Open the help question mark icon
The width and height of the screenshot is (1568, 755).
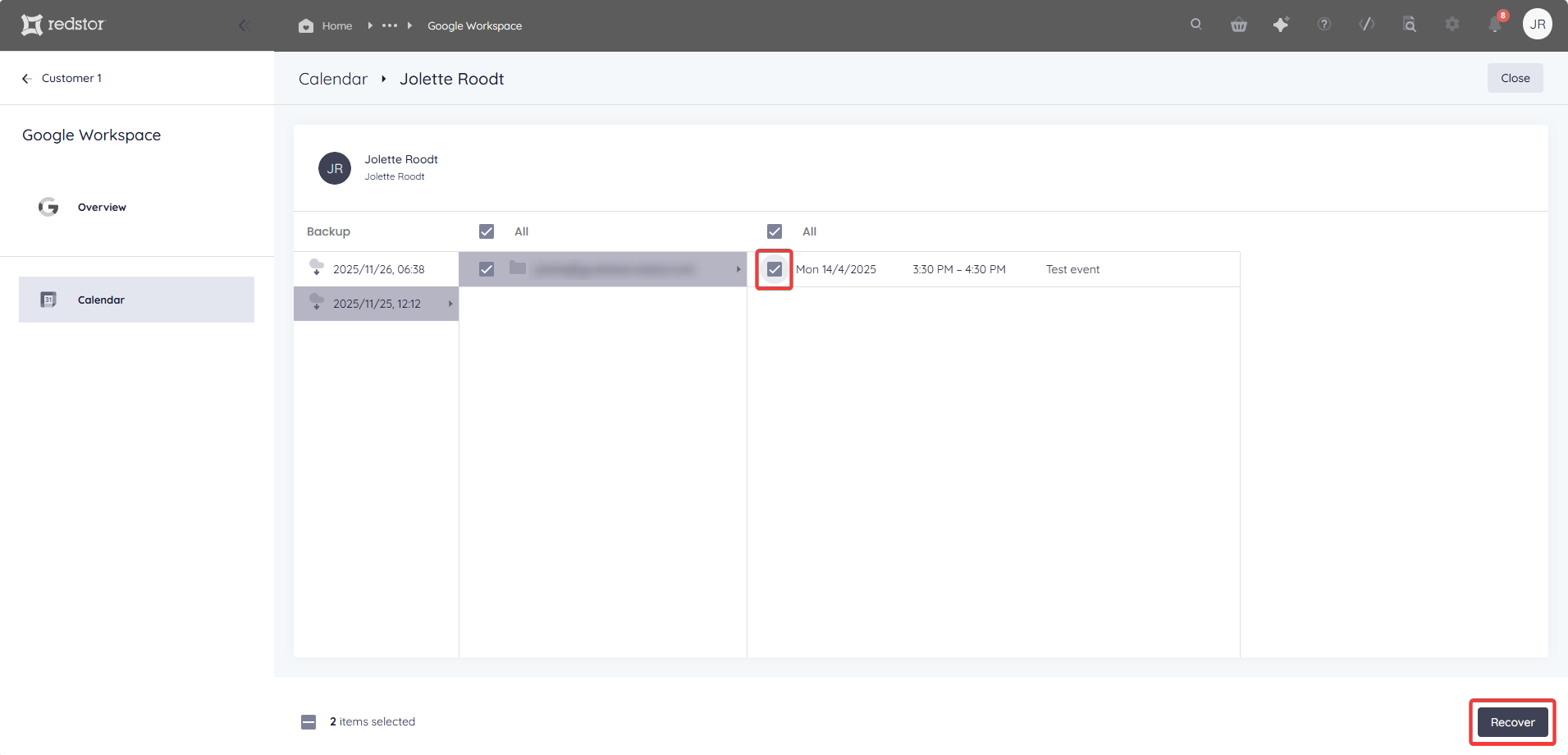[1324, 25]
